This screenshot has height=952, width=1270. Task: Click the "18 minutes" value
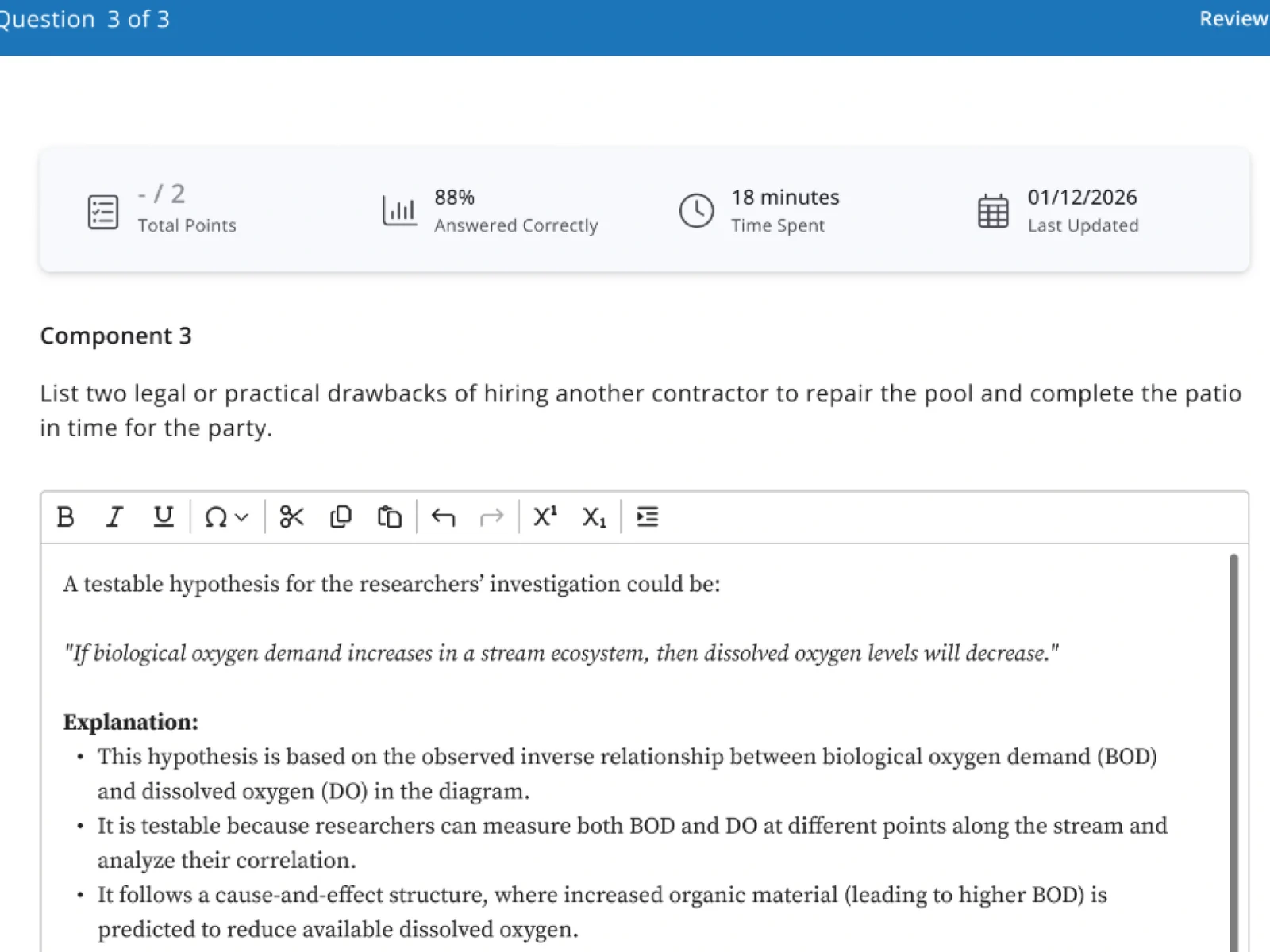pos(785,197)
